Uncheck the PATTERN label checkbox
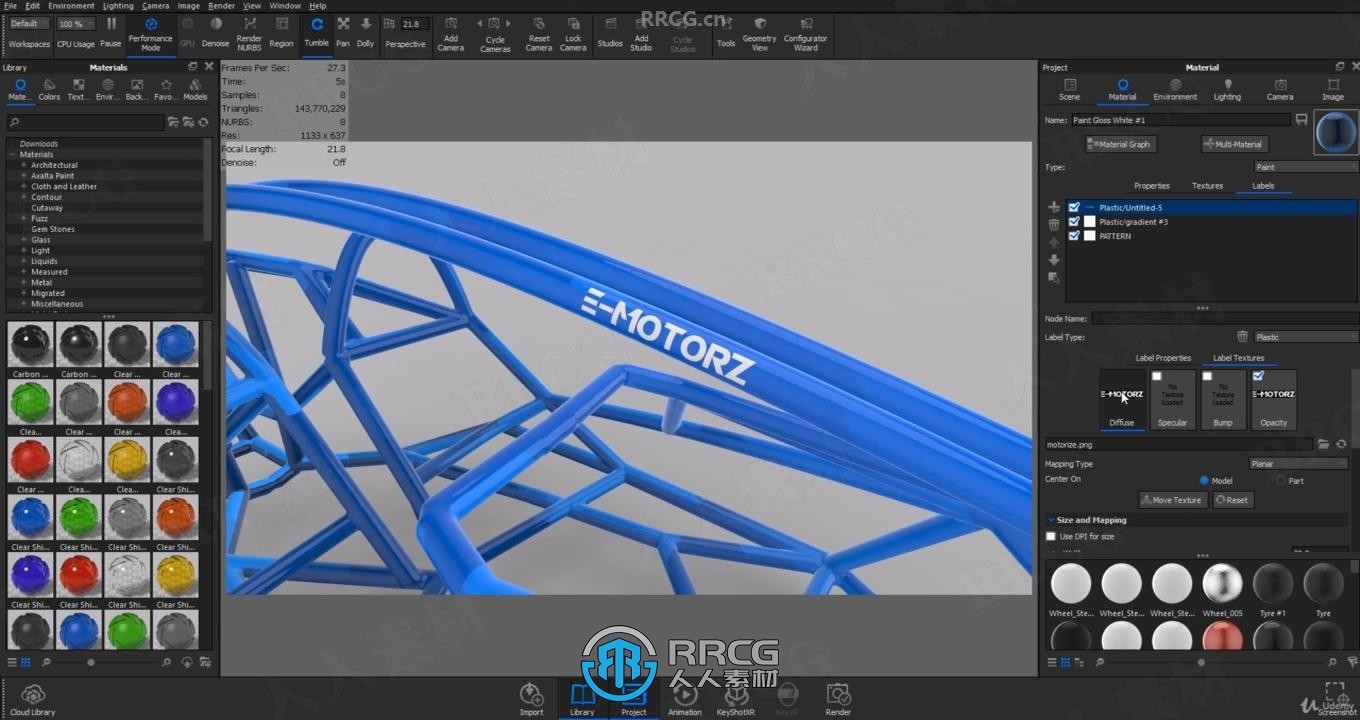 click(x=1074, y=236)
